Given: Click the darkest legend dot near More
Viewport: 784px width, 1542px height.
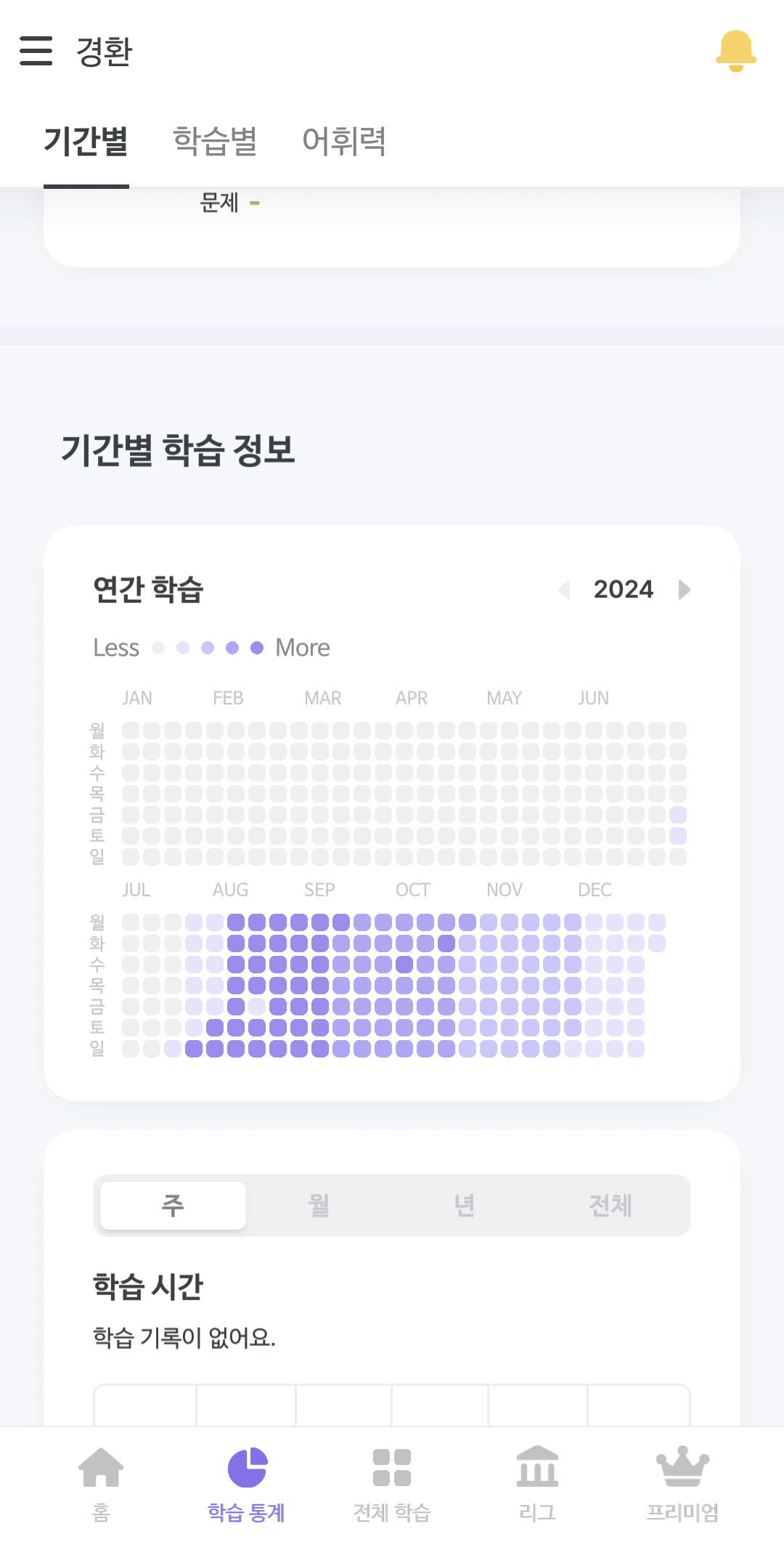Looking at the screenshot, I should point(257,648).
